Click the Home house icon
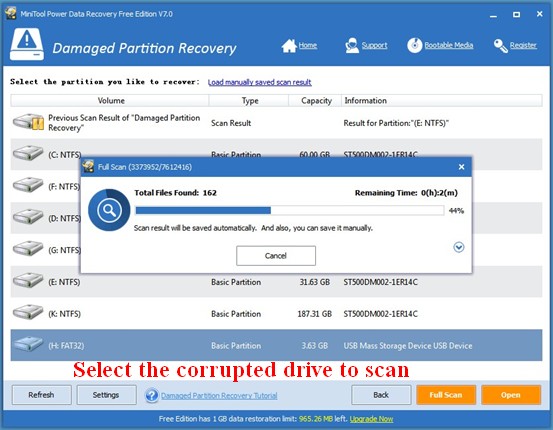Screen dimensions: 553x430 (x=289, y=46)
